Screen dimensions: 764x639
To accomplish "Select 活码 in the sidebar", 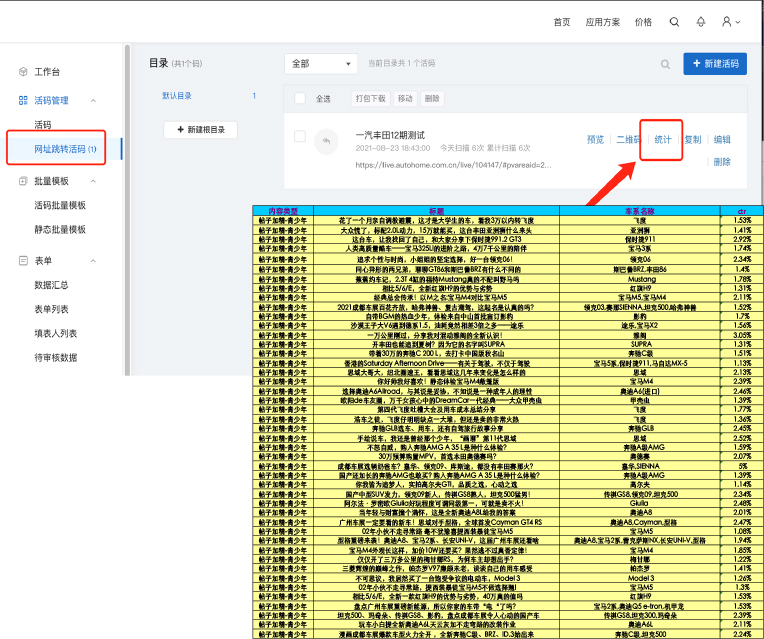I will click(x=42, y=125).
